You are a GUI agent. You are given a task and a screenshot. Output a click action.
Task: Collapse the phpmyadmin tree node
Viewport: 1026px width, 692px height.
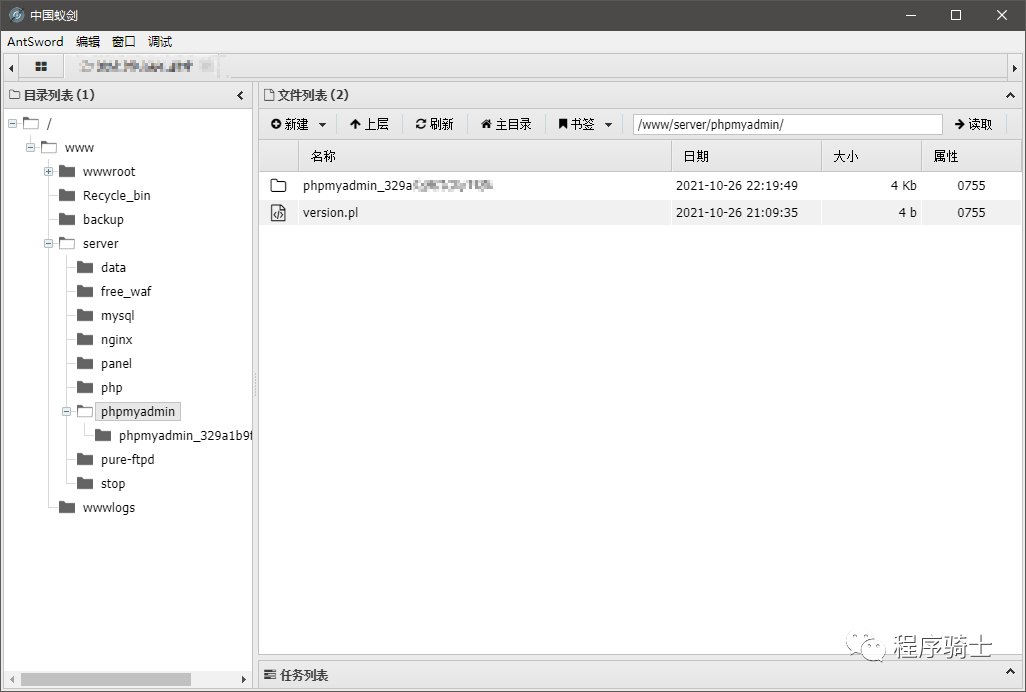[66, 411]
